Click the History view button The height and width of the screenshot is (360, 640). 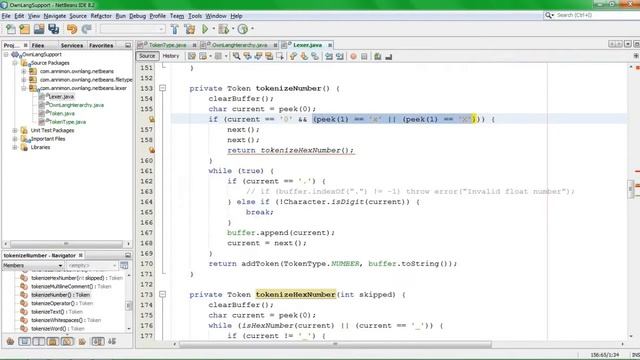171,56
